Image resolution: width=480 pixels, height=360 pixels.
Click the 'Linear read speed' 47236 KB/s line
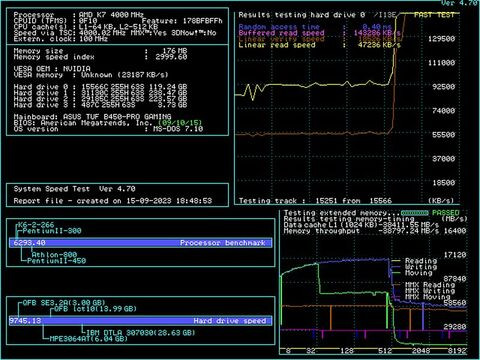(319, 45)
